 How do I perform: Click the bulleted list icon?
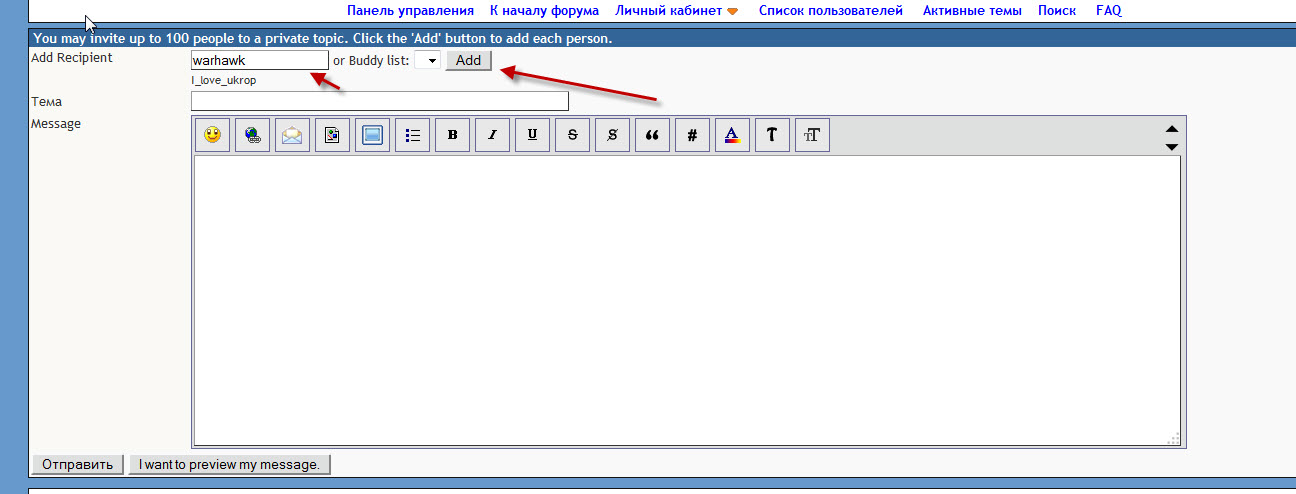[412, 135]
